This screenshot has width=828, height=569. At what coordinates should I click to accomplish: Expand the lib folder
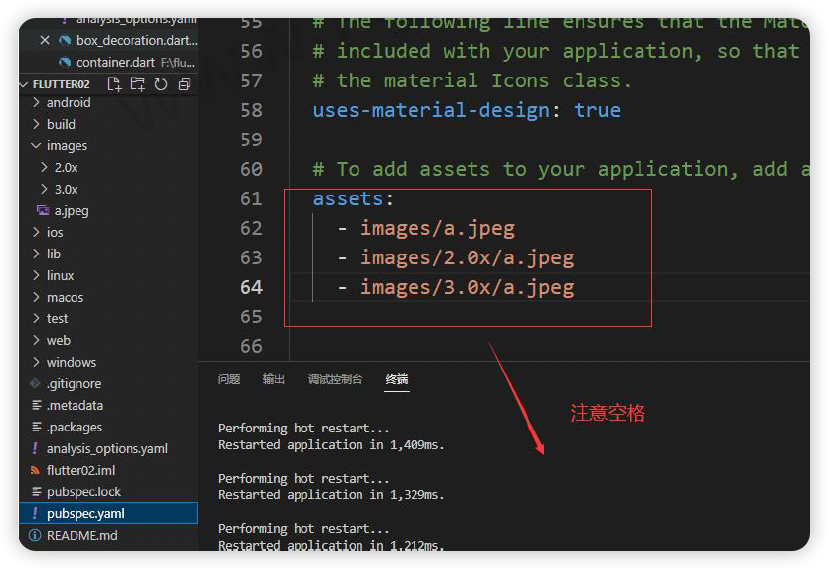[x=36, y=254]
